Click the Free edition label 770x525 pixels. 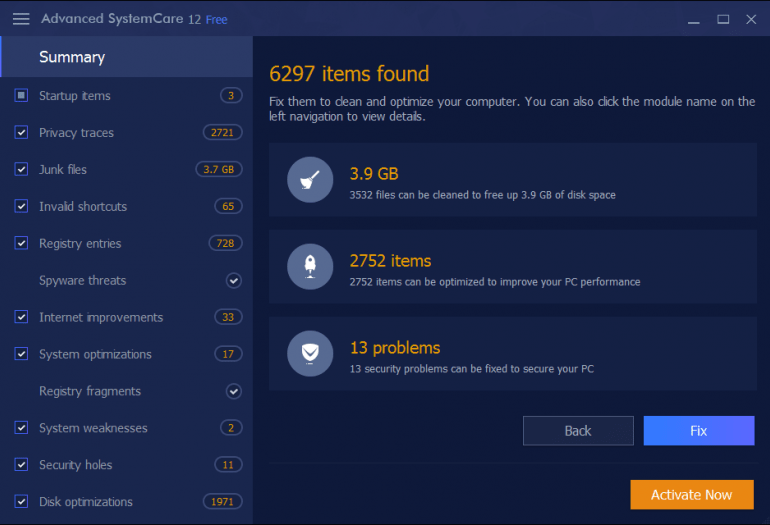coord(217,20)
